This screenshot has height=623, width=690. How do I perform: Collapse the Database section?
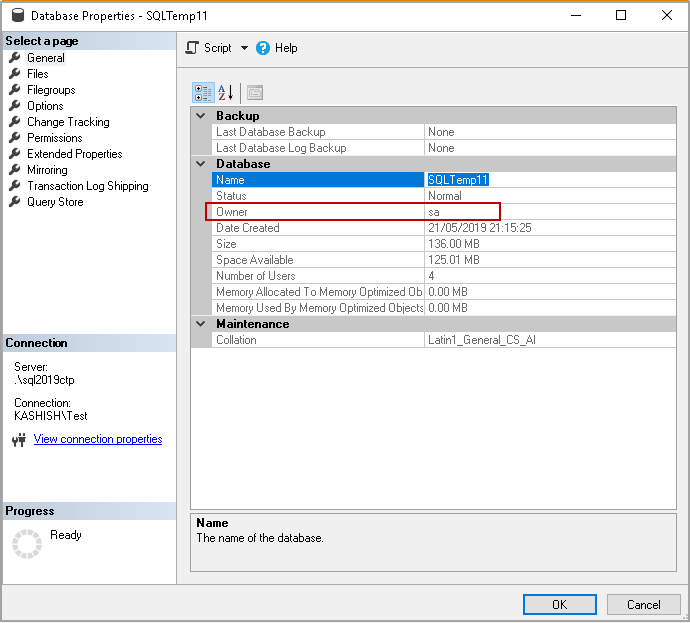tap(201, 164)
